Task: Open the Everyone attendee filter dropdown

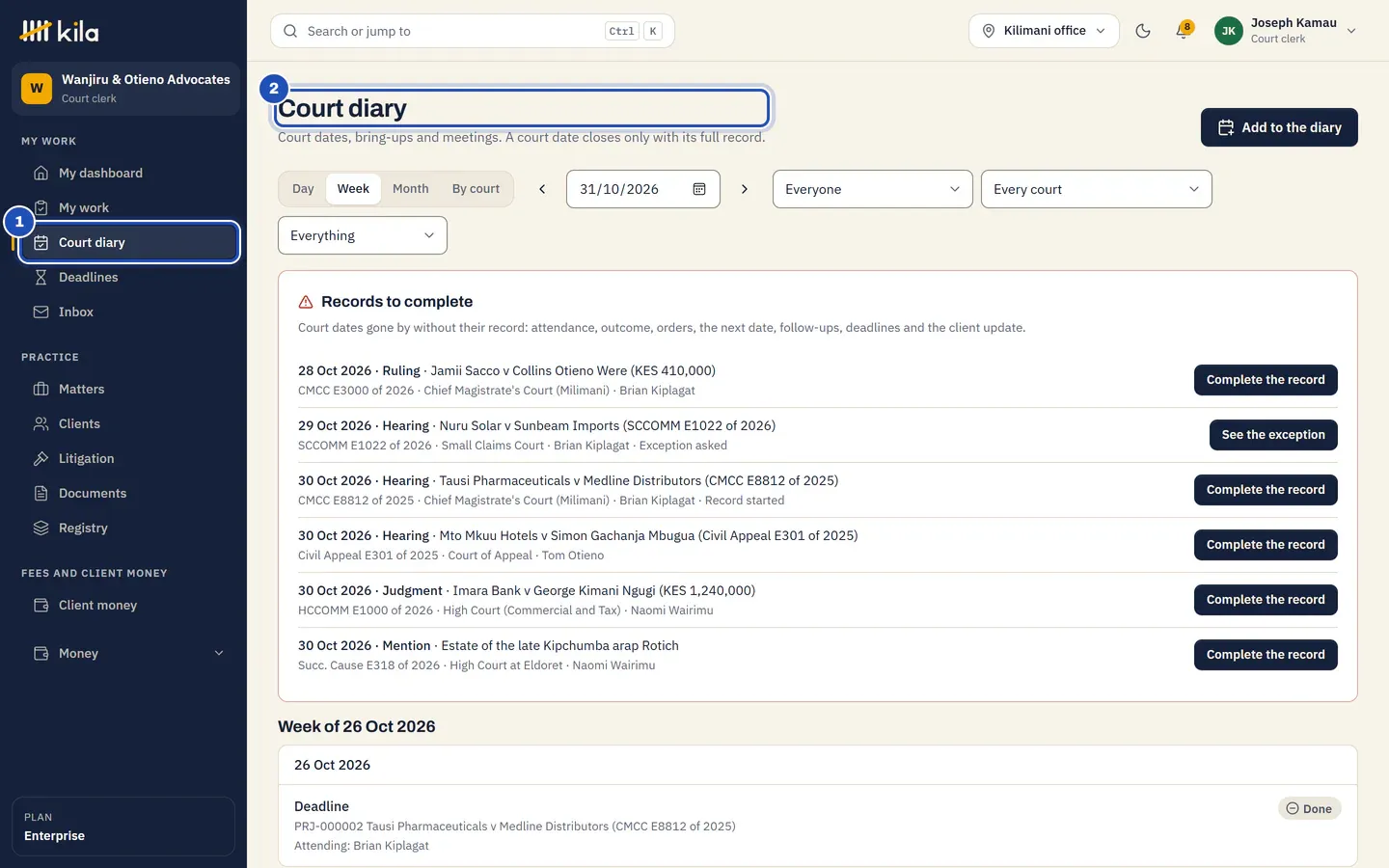Action: [x=872, y=189]
